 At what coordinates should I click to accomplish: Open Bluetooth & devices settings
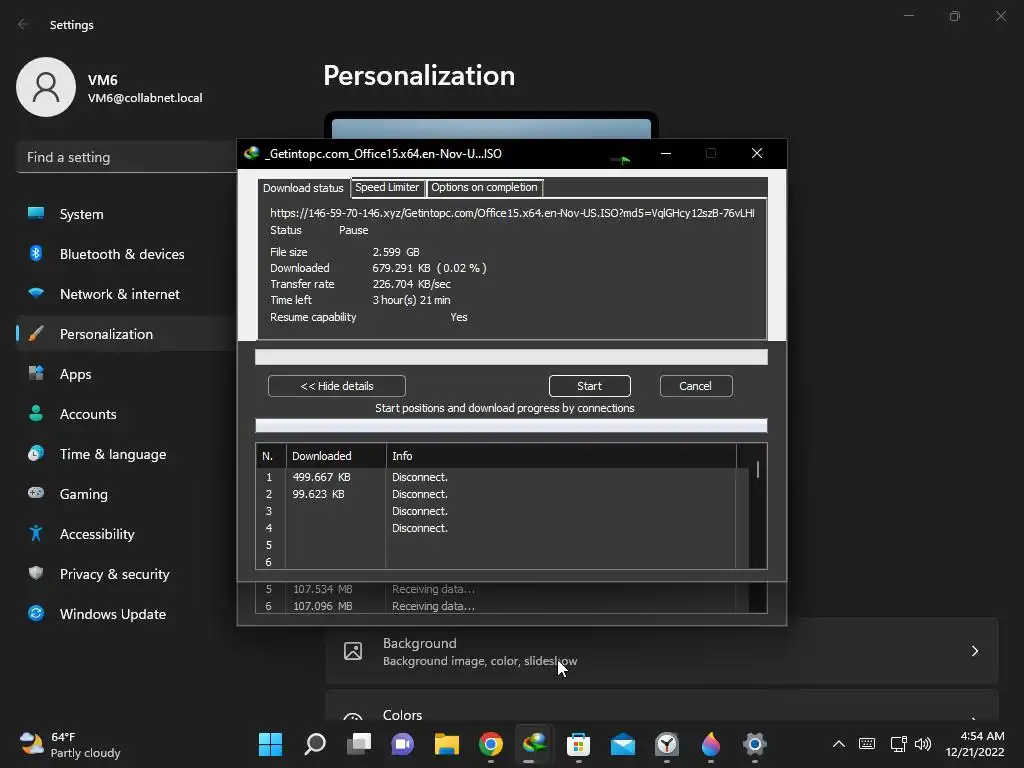pos(124,254)
